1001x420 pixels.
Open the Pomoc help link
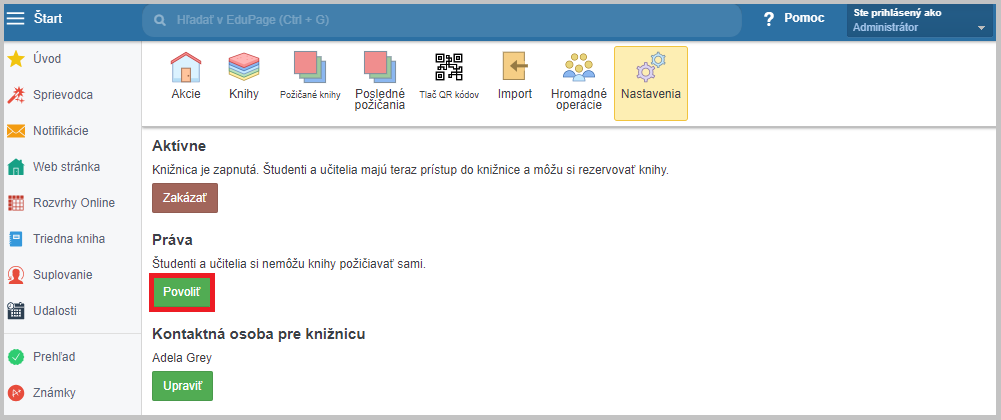(x=804, y=19)
